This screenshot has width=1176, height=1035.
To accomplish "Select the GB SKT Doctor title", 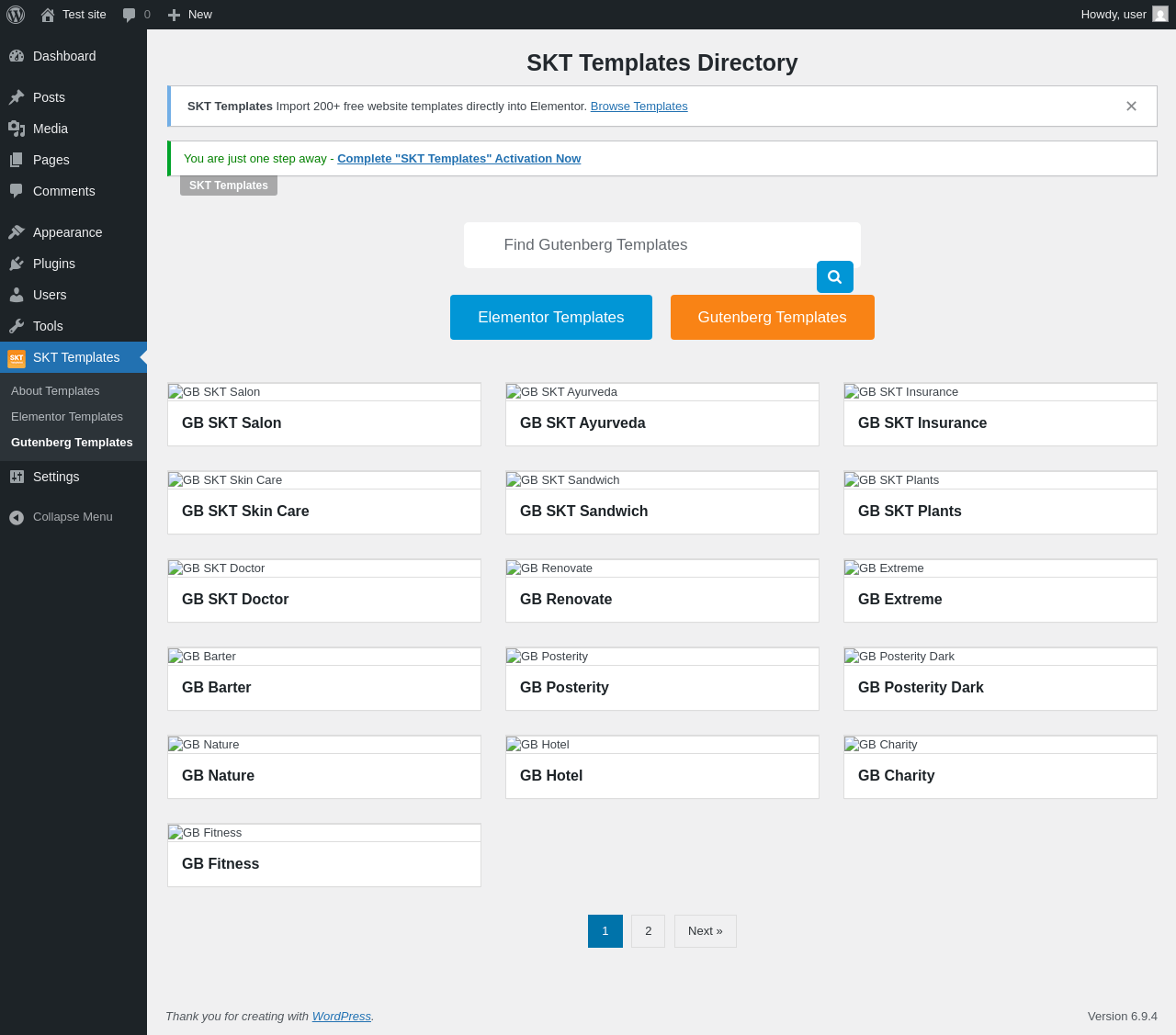I will (x=235, y=600).
